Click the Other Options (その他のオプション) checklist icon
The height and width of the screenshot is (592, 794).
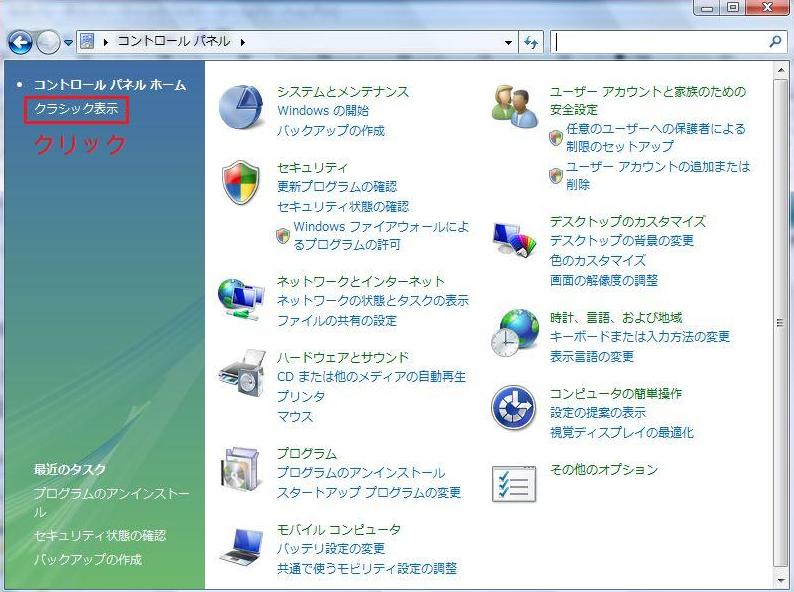(x=514, y=483)
